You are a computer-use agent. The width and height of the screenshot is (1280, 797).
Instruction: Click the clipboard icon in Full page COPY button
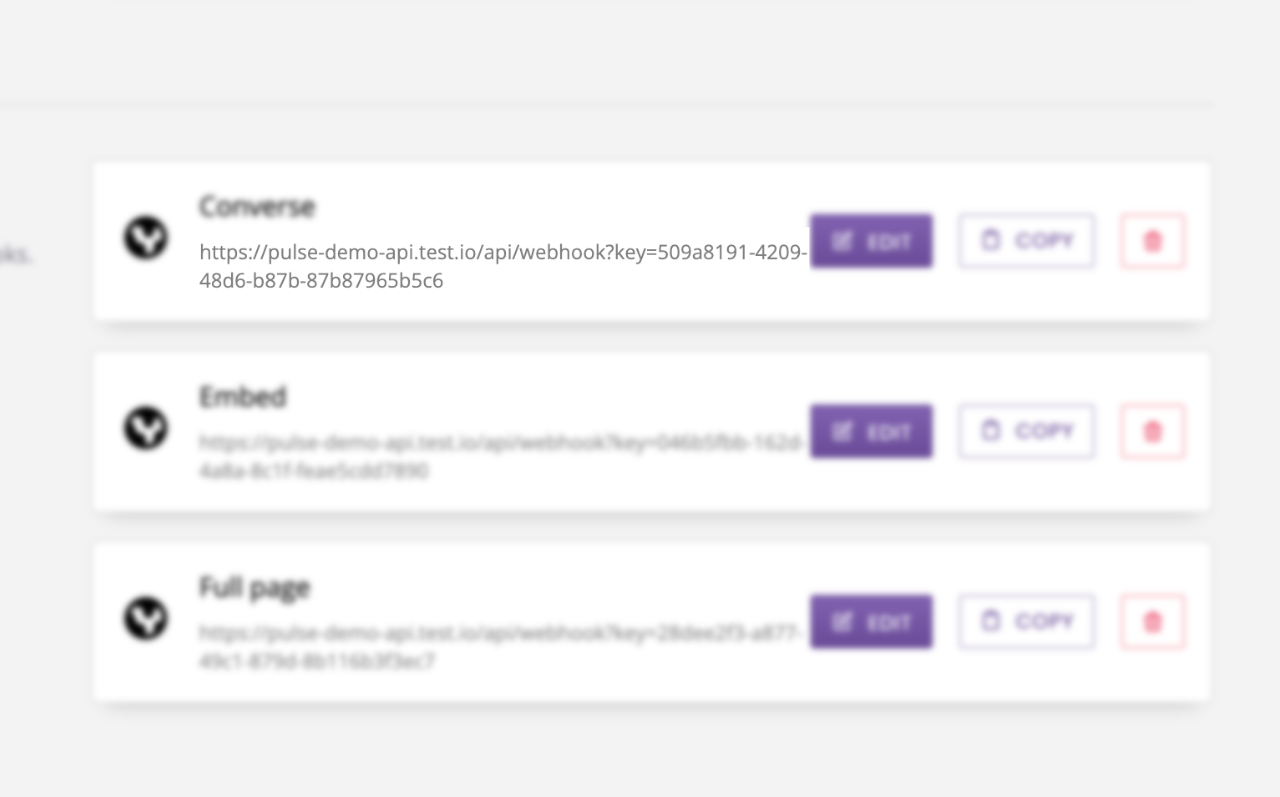[x=991, y=621]
